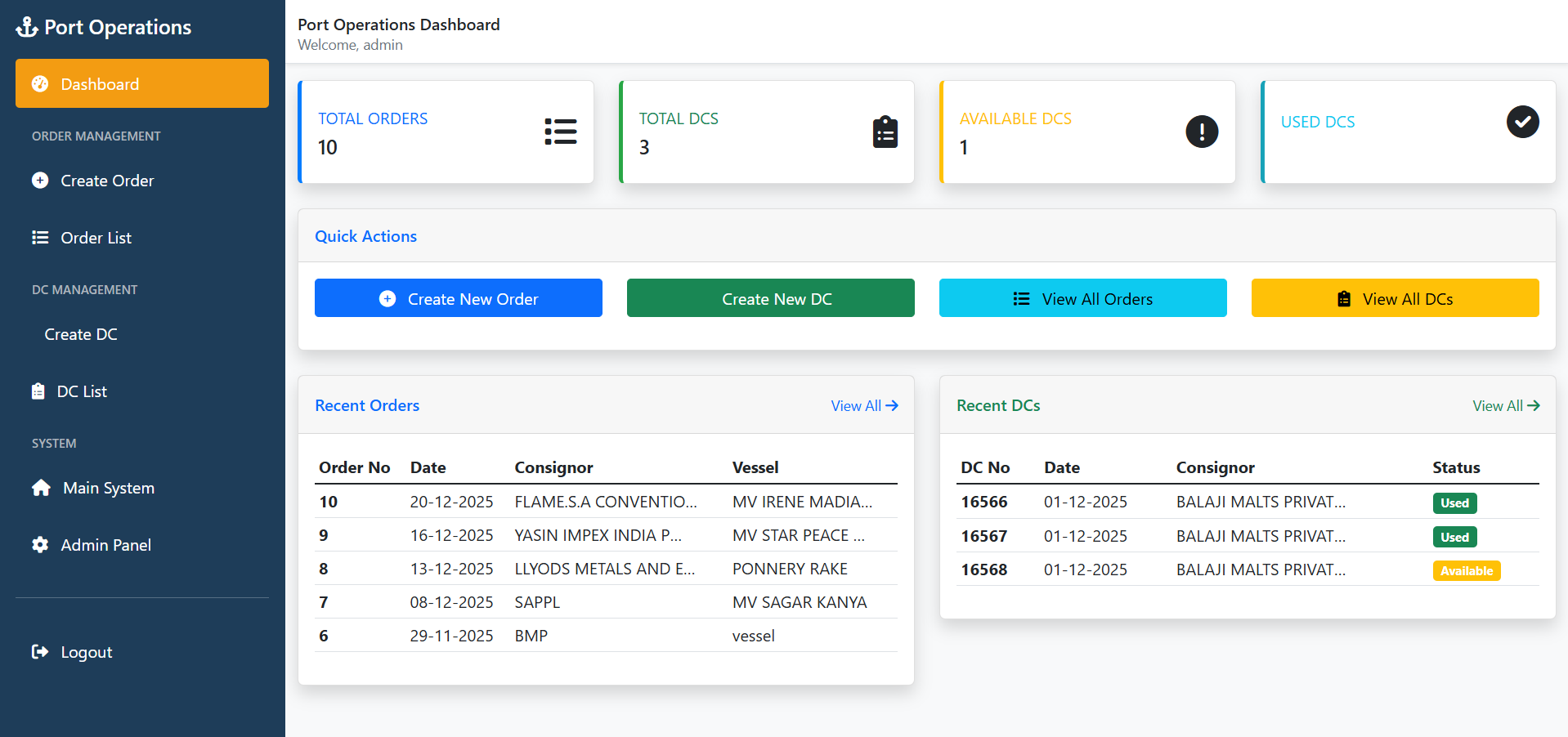Follow View All link in Recent Orders
Screen dimensions: 1568x737
(863, 406)
